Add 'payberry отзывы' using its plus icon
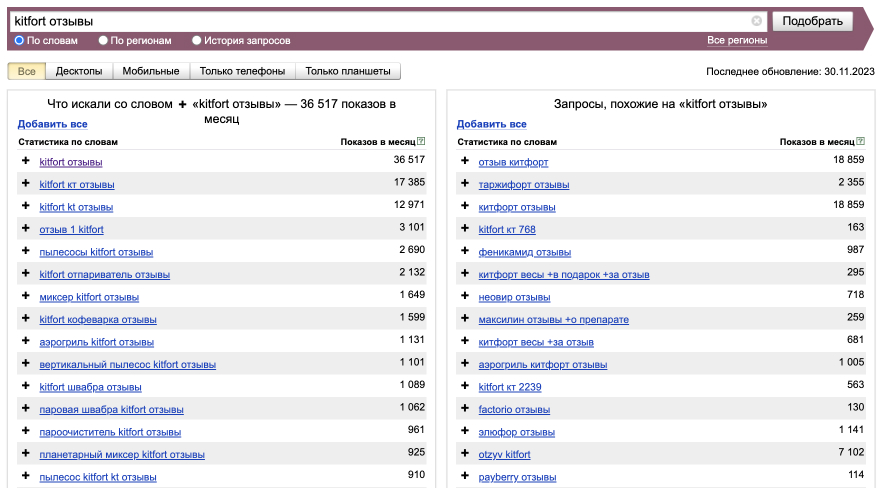This screenshot has width=880, height=488. click(x=465, y=475)
